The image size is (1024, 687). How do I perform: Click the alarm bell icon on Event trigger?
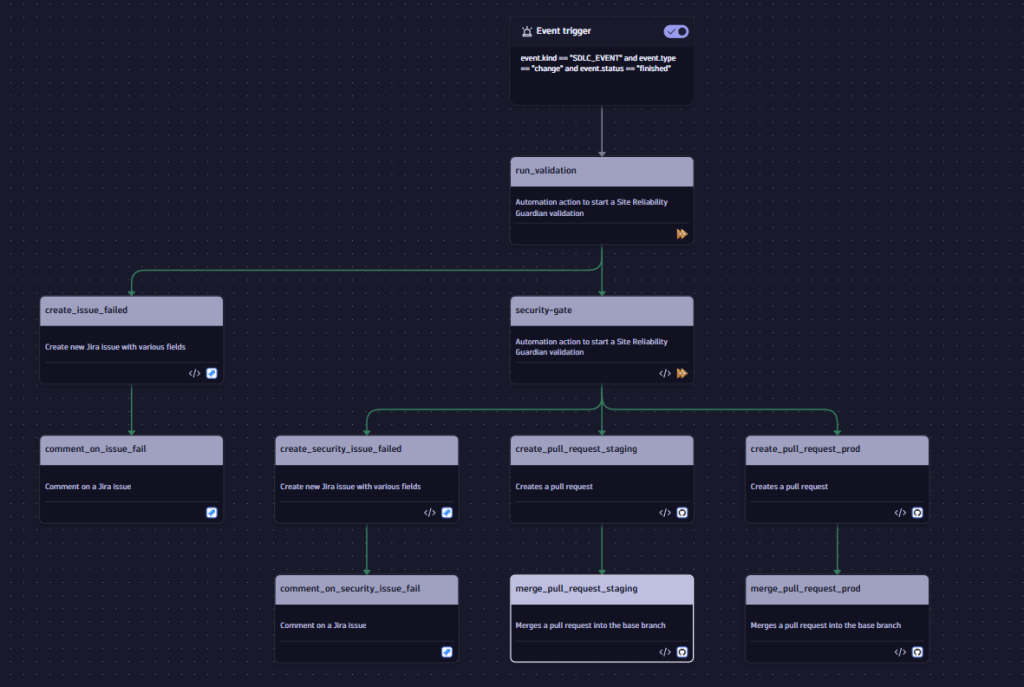point(526,31)
